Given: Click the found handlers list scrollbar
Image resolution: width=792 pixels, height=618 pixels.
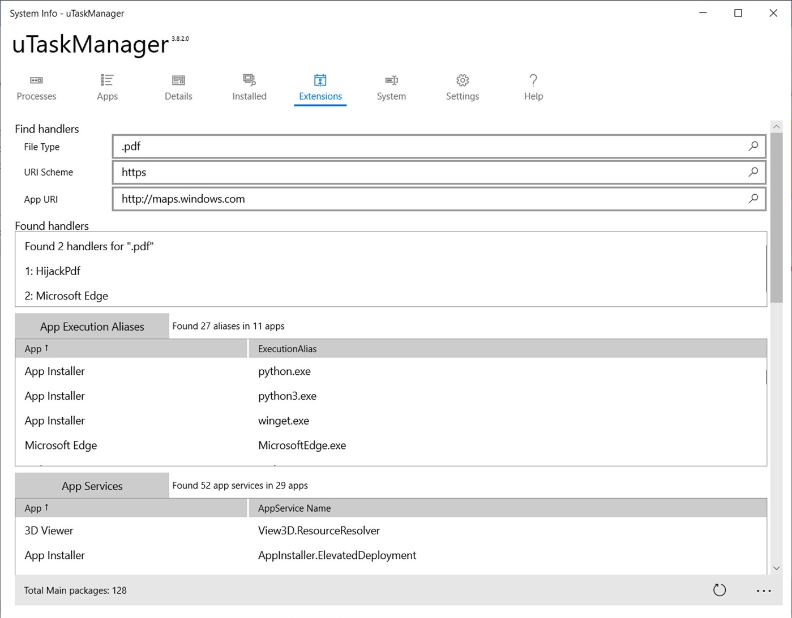Looking at the screenshot, I should 766,268.
